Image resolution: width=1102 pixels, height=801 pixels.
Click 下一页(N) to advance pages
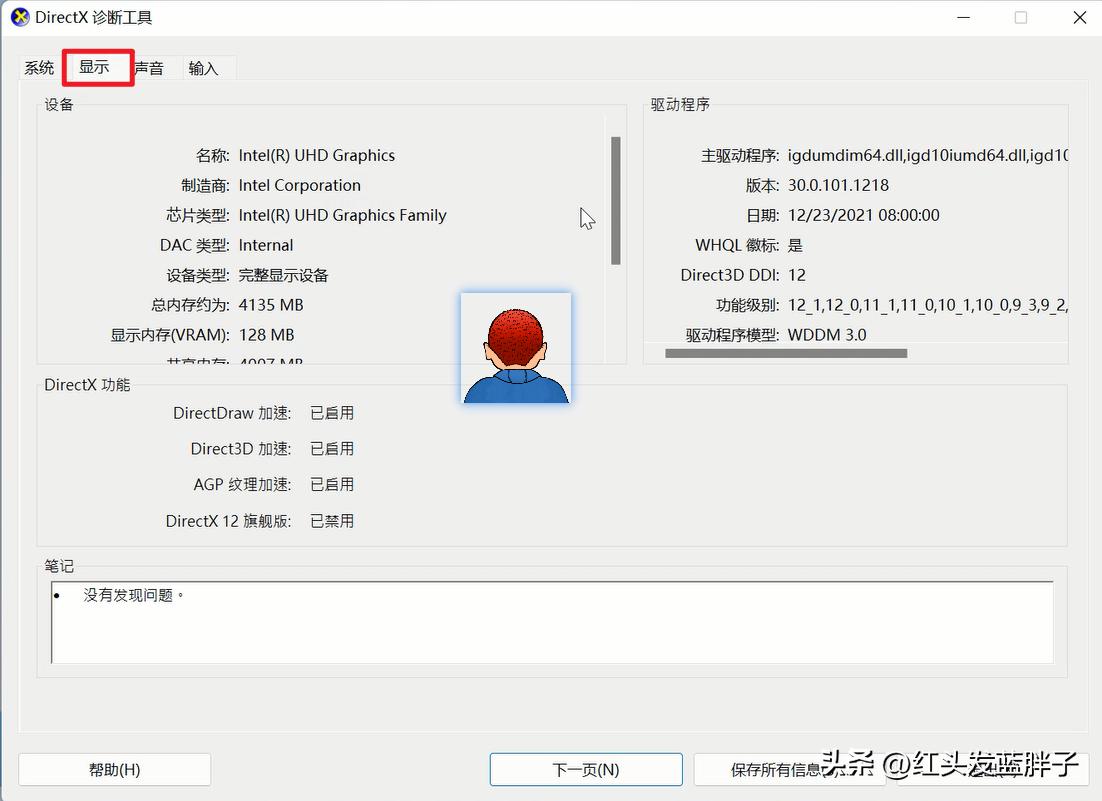(585, 769)
